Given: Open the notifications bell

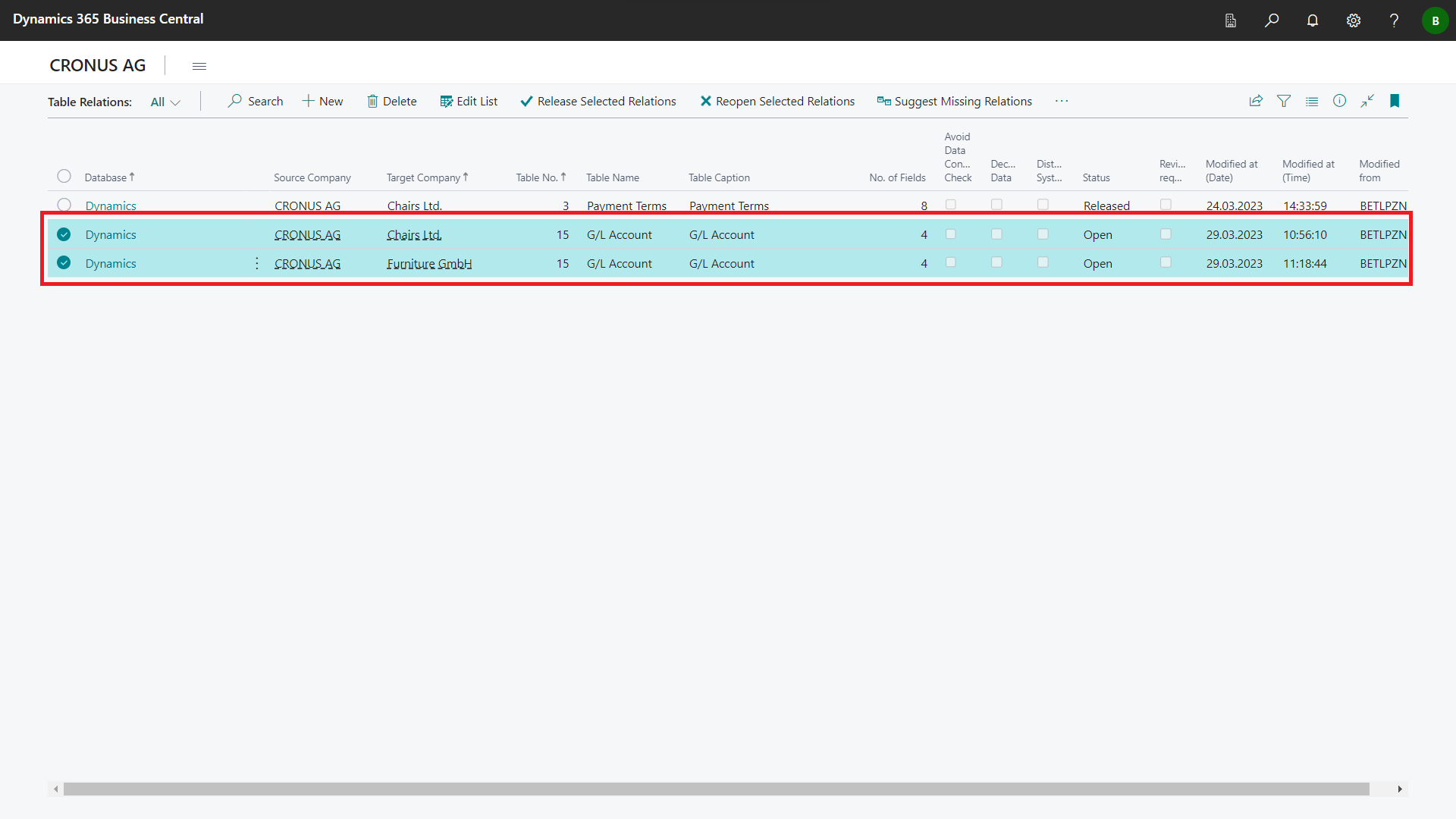Looking at the screenshot, I should 1313,20.
